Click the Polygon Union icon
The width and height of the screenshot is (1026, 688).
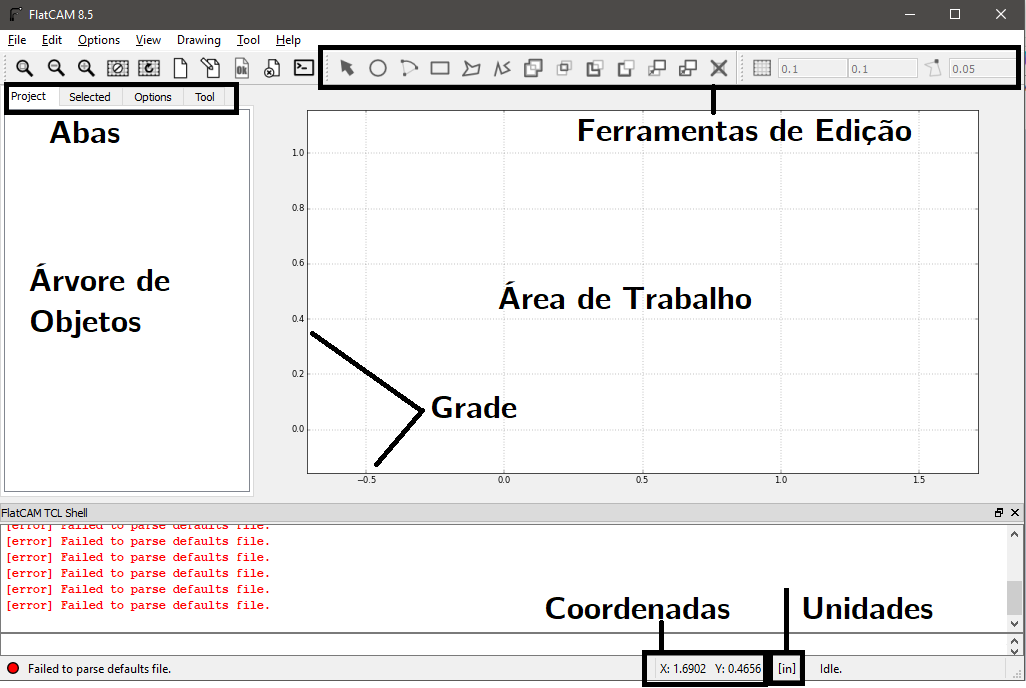(x=533, y=68)
